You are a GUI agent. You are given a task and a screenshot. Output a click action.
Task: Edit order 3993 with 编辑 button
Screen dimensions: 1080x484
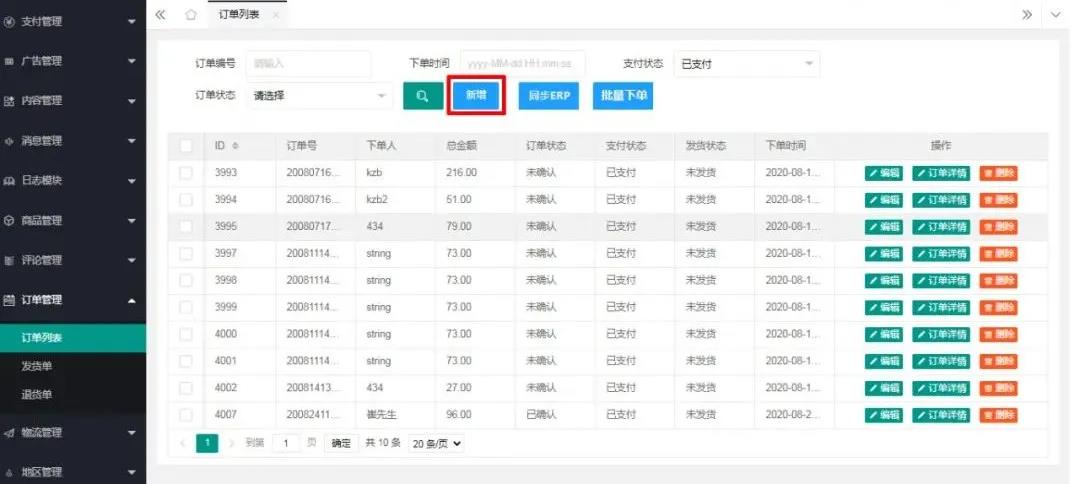click(884, 173)
